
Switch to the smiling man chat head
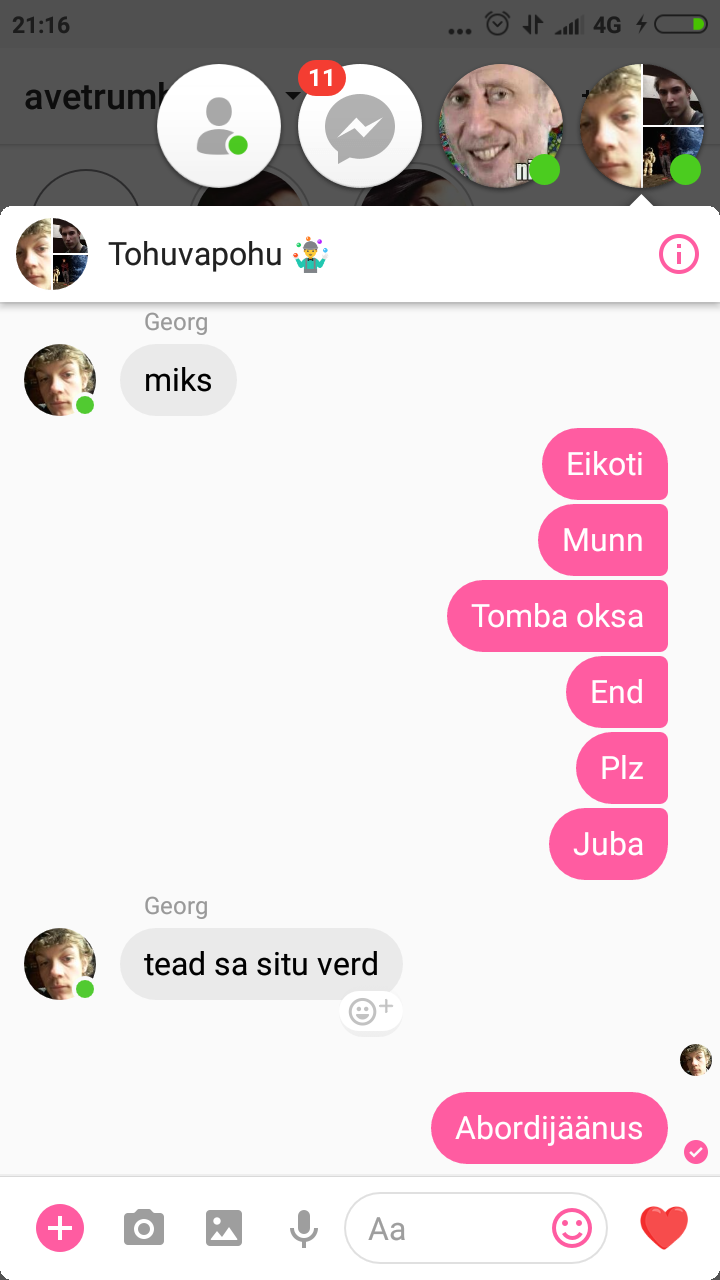pos(501,125)
